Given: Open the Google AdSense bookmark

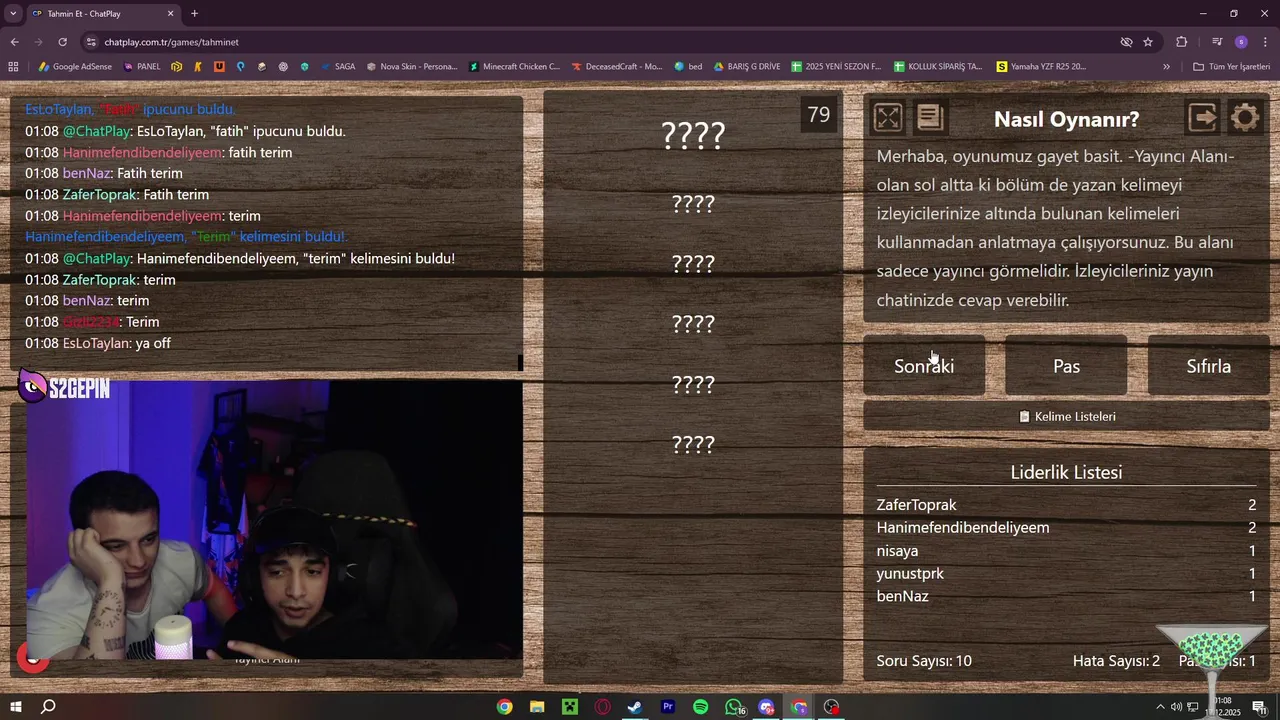Looking at the screenshot, I should click(76, 67).
